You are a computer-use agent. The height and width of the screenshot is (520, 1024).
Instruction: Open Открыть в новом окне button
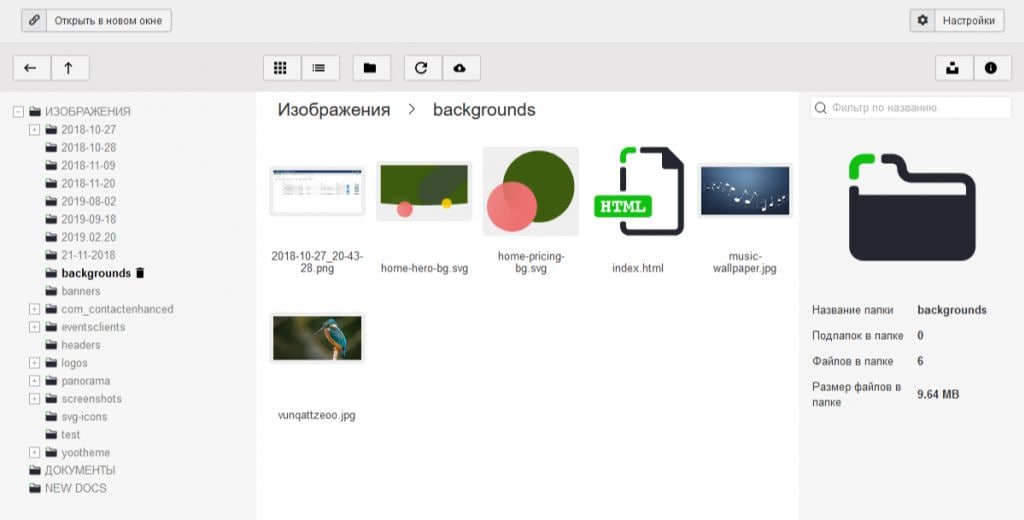[97, 20]
